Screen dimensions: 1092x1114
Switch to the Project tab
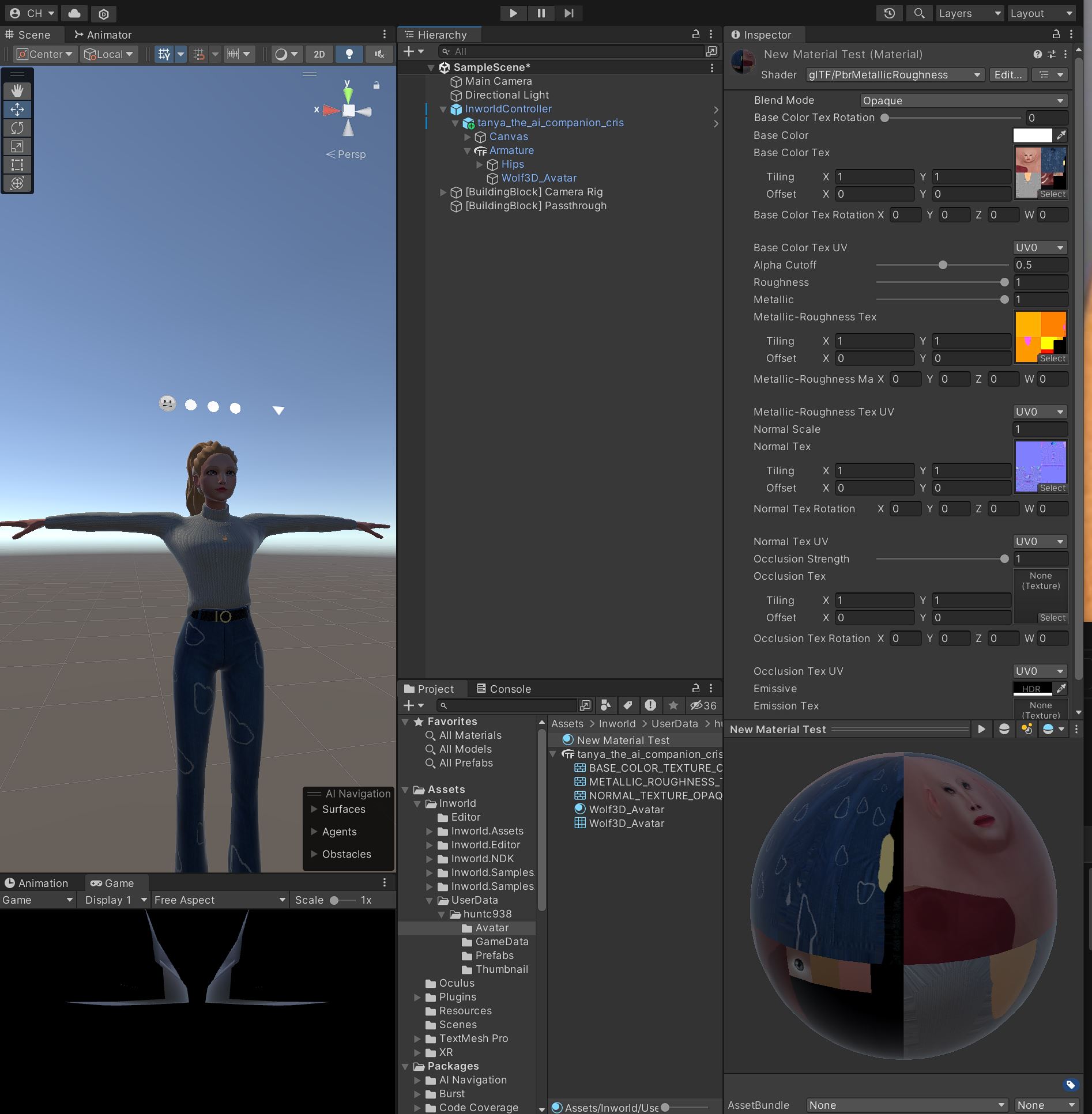coord(429,689)
